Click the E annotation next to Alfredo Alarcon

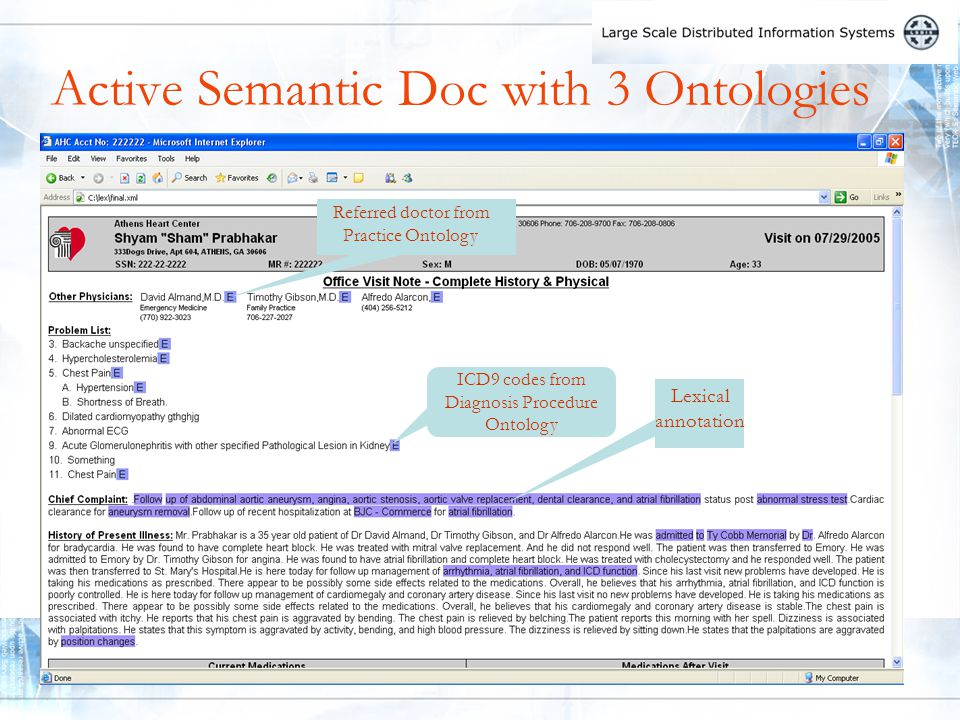[x=437, y=297]
